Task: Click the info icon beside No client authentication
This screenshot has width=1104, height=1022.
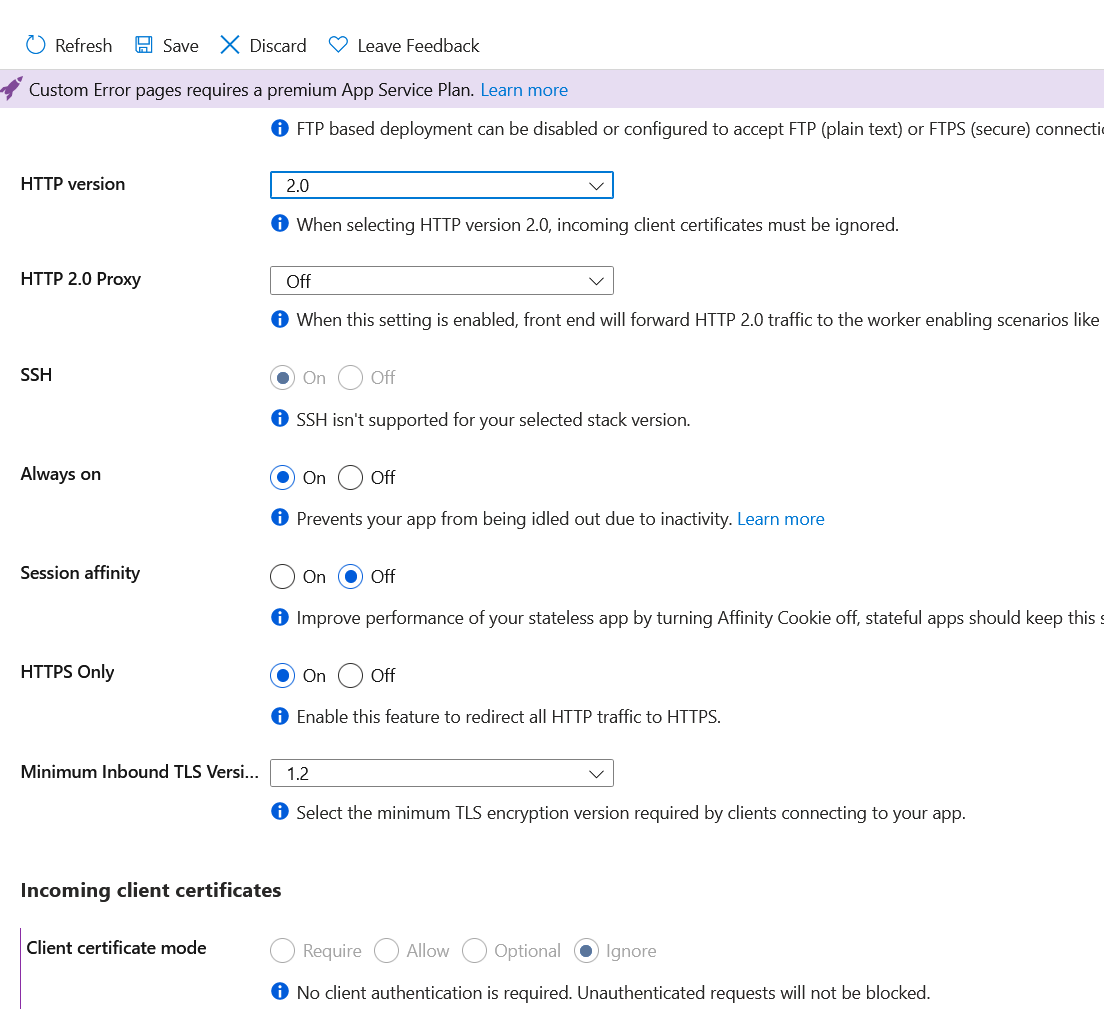Action: tap(280, 992)
